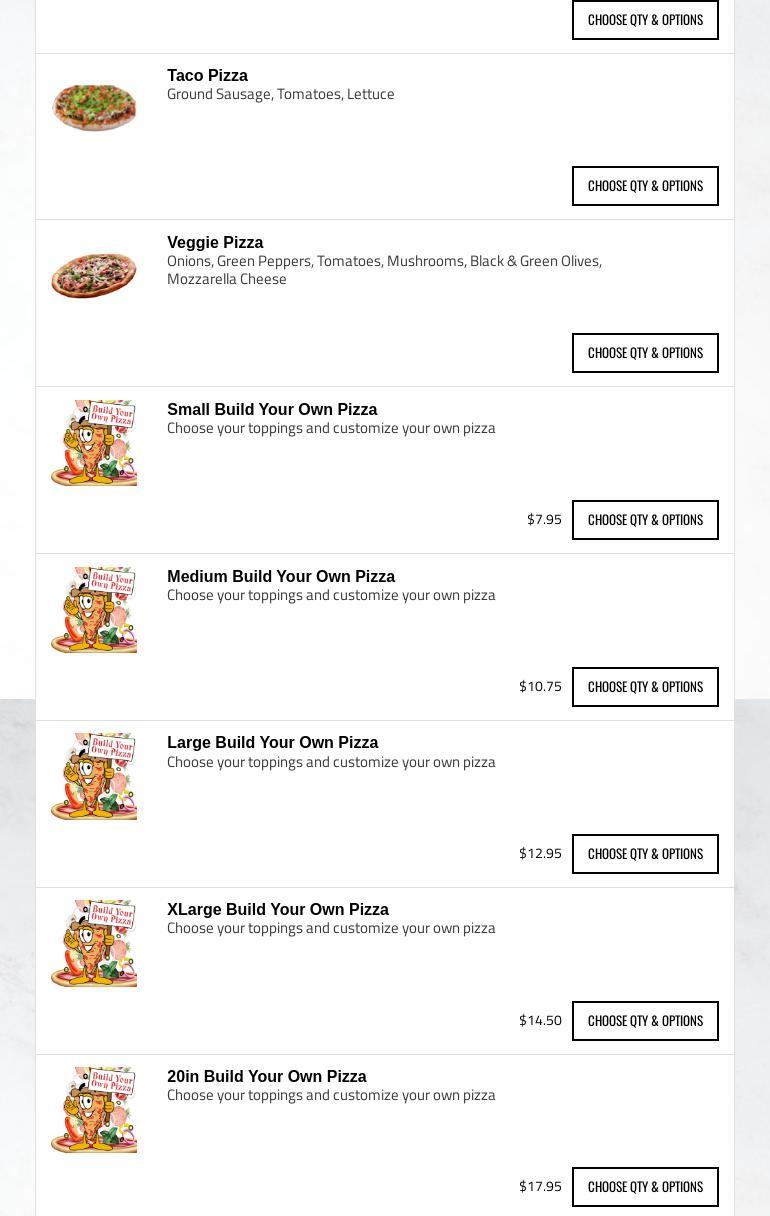Click the Small Build Your Own Pizza mascot icon
770x1216 pixels.
(x=94, y=443)
